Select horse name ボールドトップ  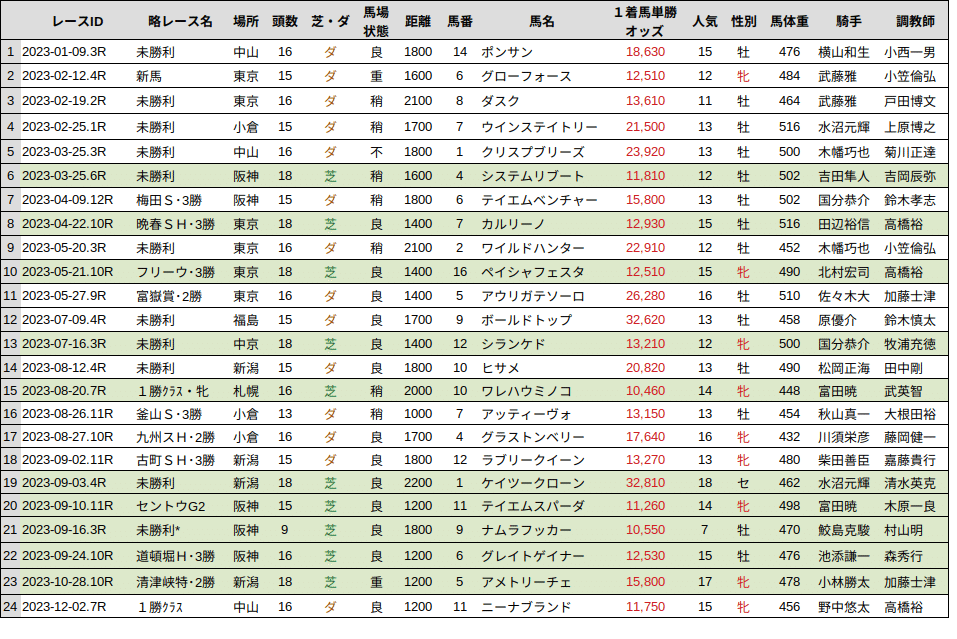click(526, 320)
